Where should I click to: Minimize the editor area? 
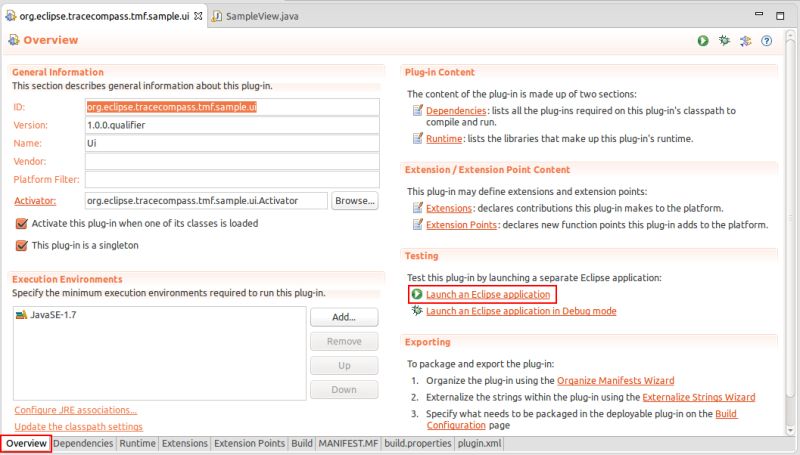(759, 14)
